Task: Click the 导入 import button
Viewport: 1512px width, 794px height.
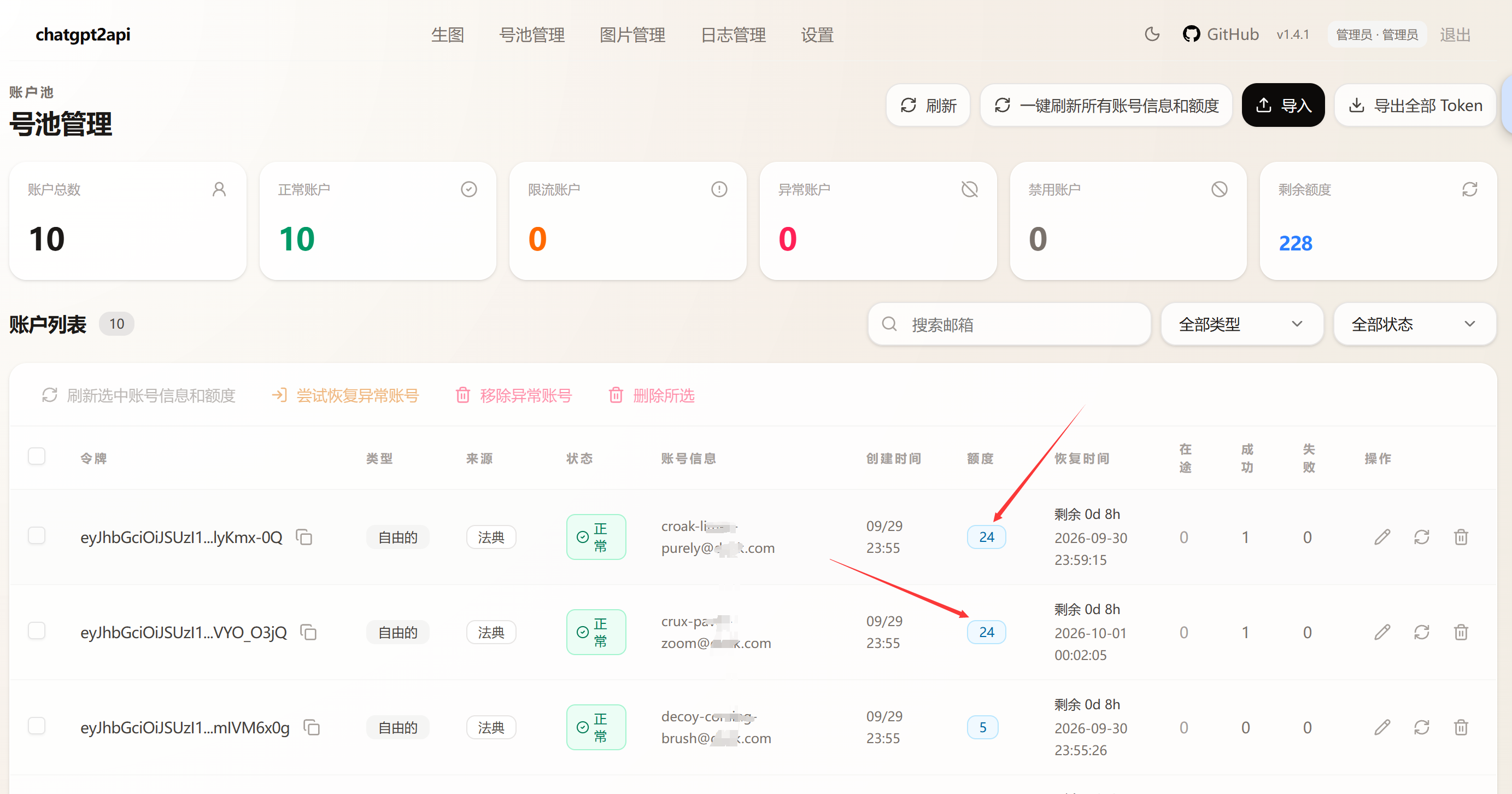Action: [x=1282, y=105]
